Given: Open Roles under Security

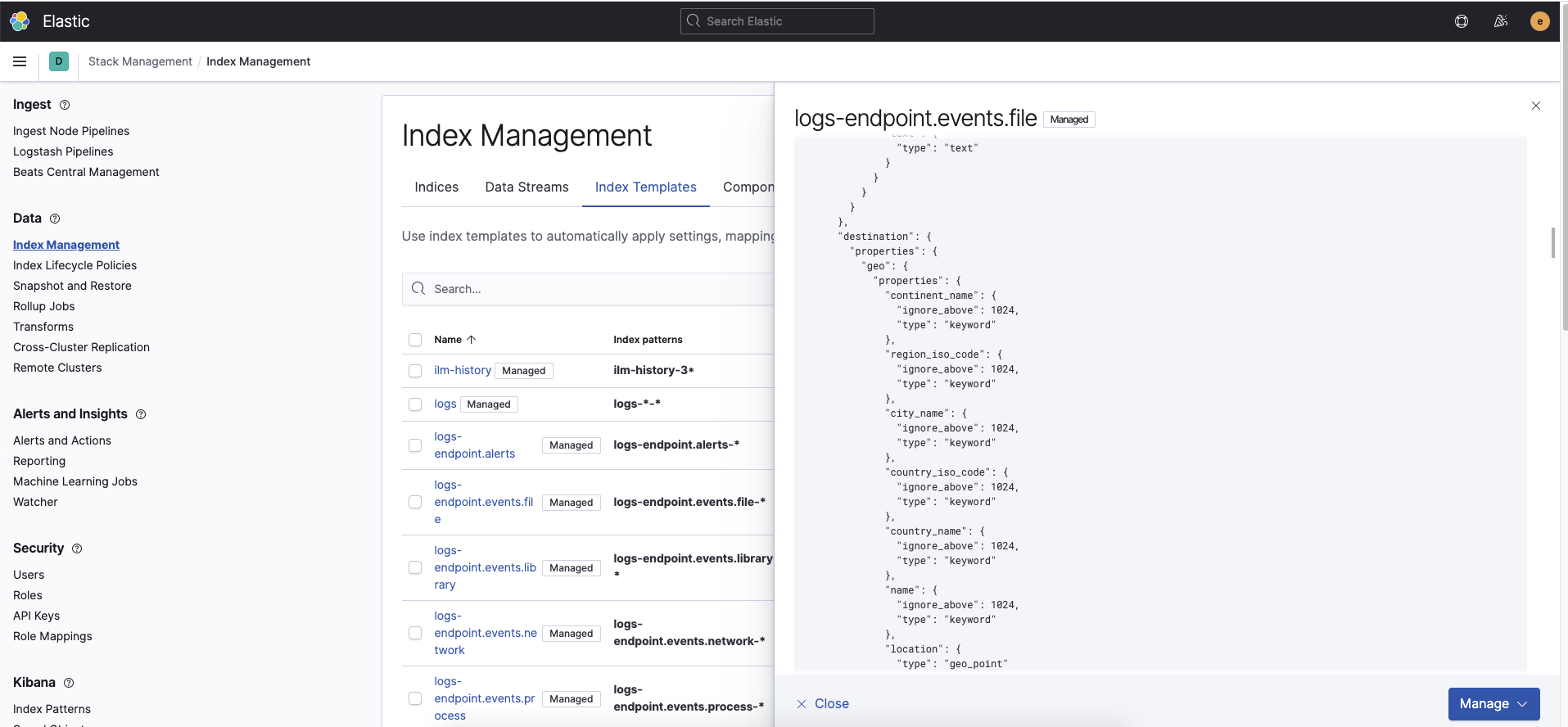Looking at the screenshot, I should 27,595.
